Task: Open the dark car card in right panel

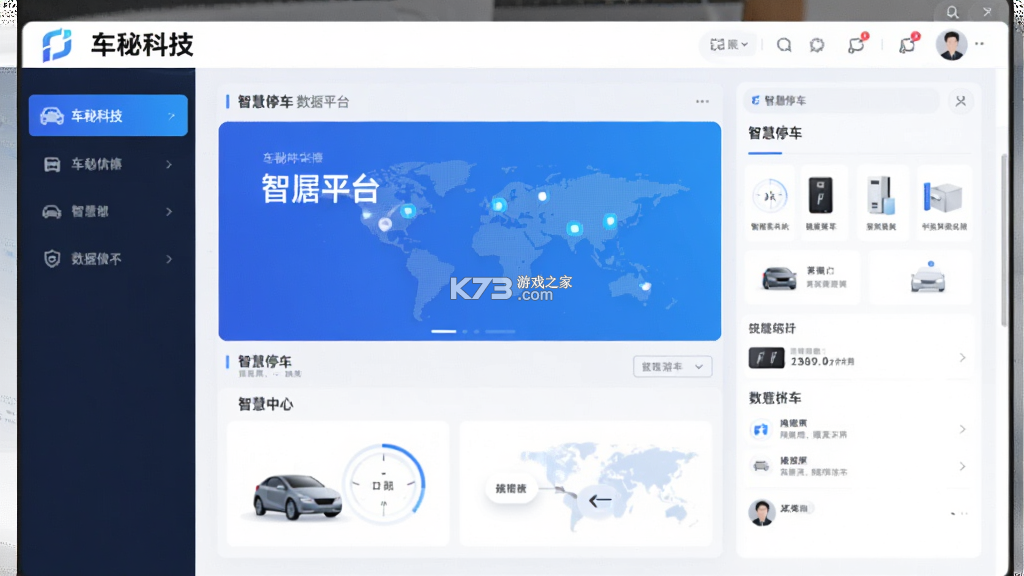Action: 802,277
